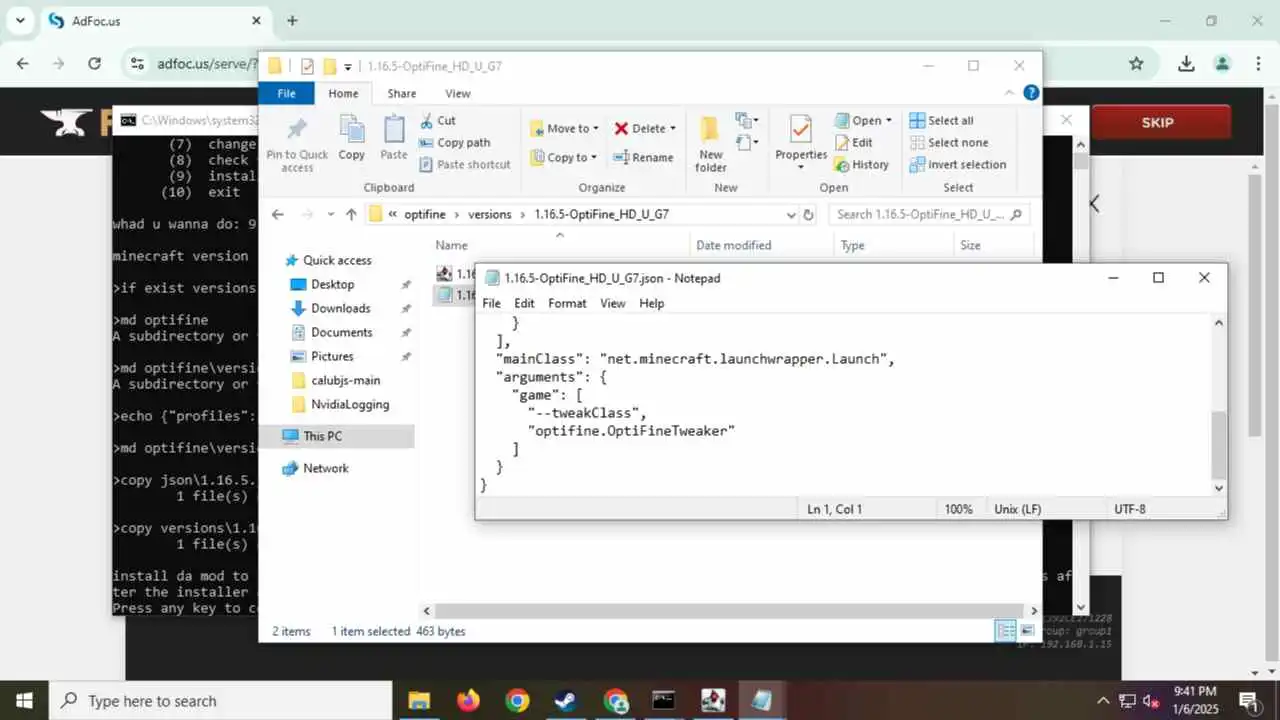Switch Explorer to details view icon
Image resolution: width=1280 pixels, height=720 pixels.
1005,630
